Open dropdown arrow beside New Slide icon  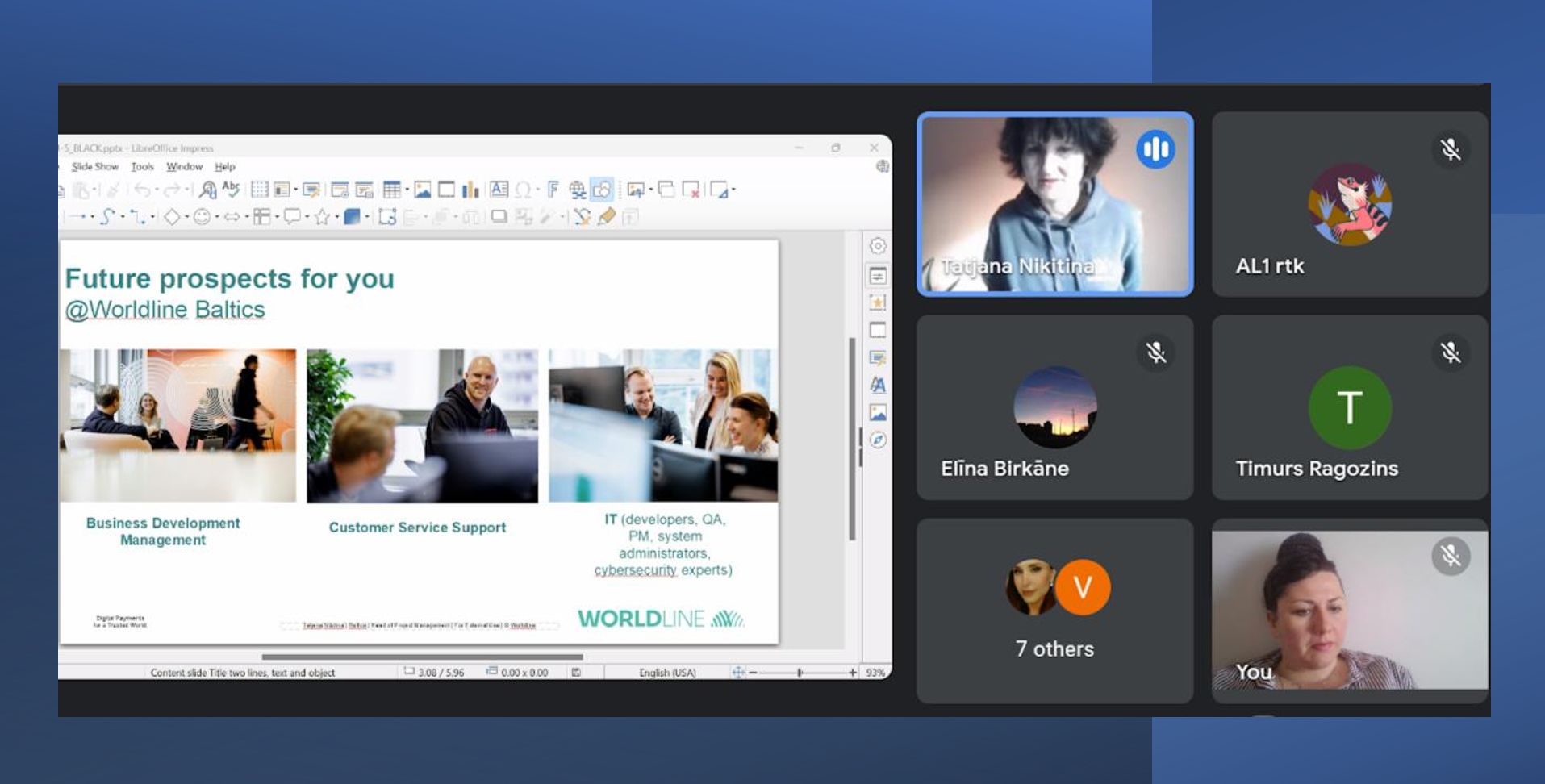point(651,190)
